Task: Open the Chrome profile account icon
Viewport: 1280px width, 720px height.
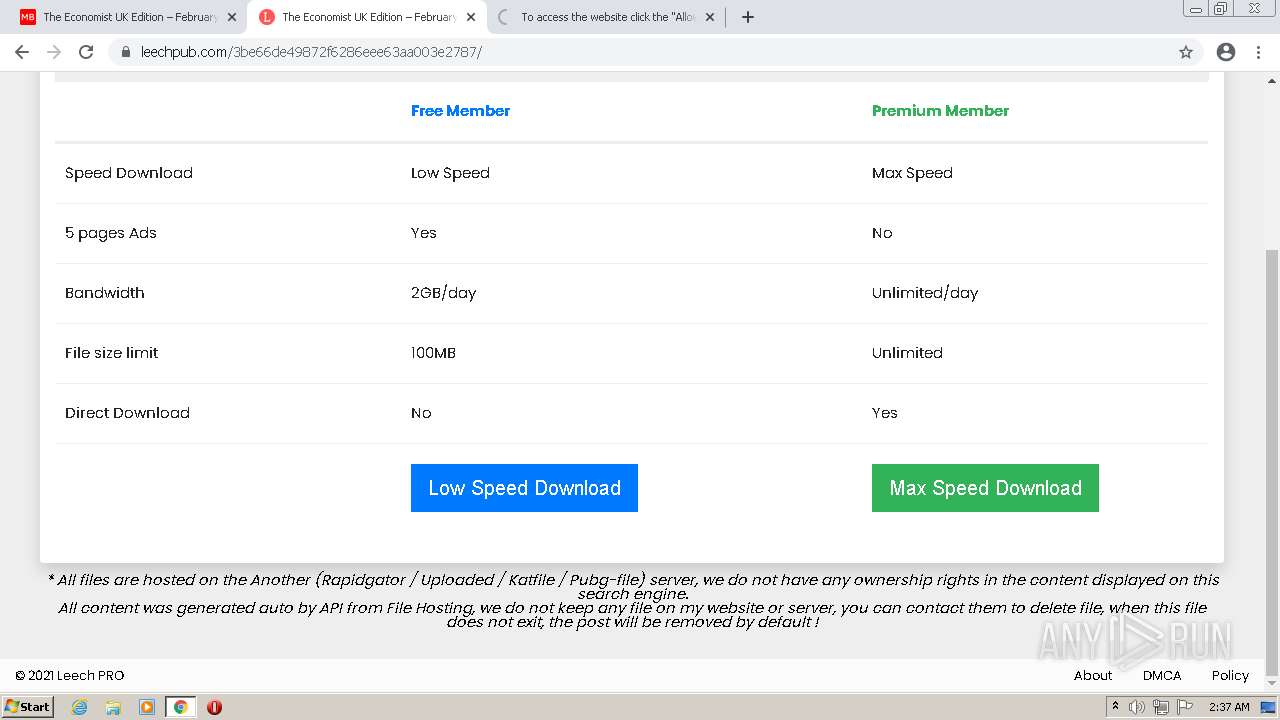Action: pos(1226,52)
